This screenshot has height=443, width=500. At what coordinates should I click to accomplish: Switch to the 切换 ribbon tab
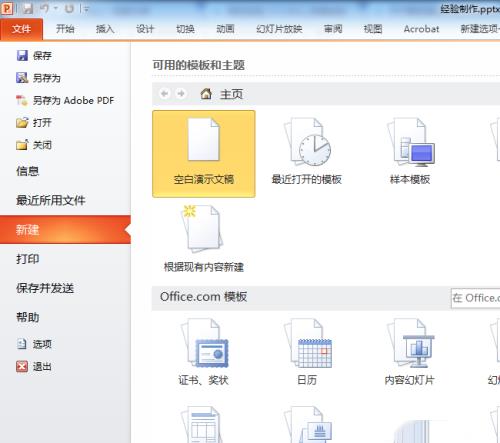(x=185, y=29)
